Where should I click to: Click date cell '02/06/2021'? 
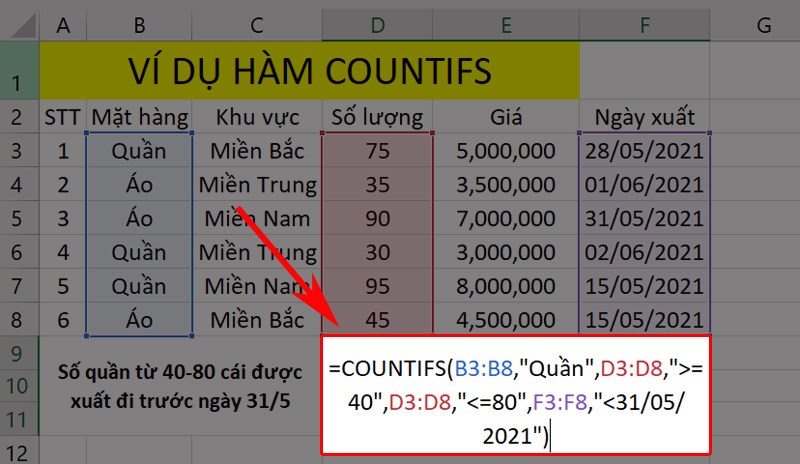point(645,252)
